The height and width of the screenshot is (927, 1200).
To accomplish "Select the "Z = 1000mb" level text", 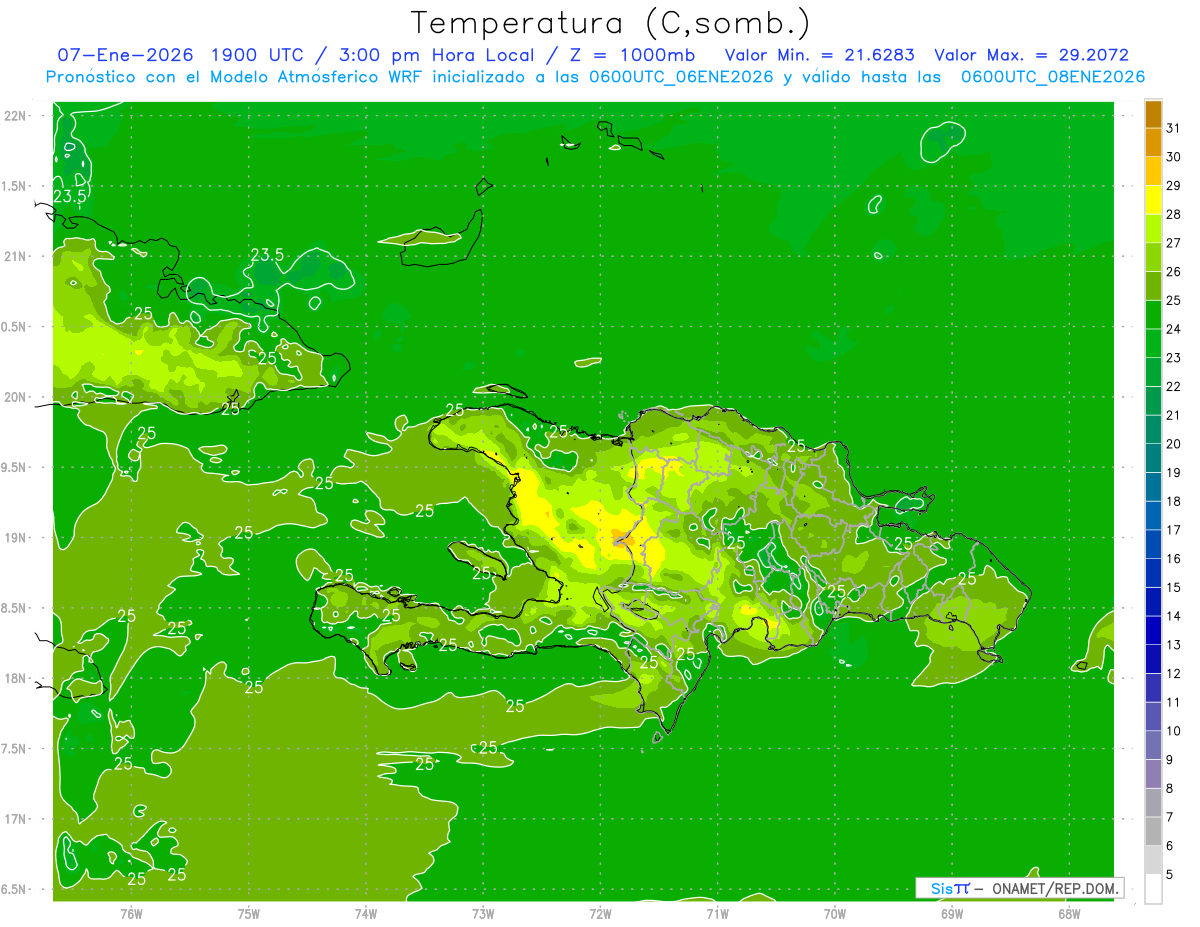I will pyautogui.click(x=631, y=55).
